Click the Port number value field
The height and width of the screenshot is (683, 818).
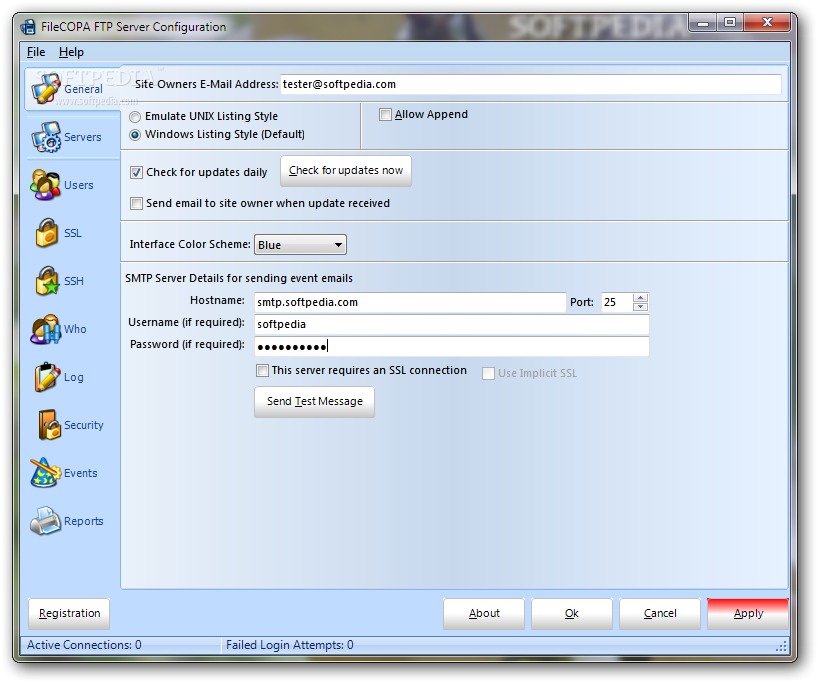(617, 303)
